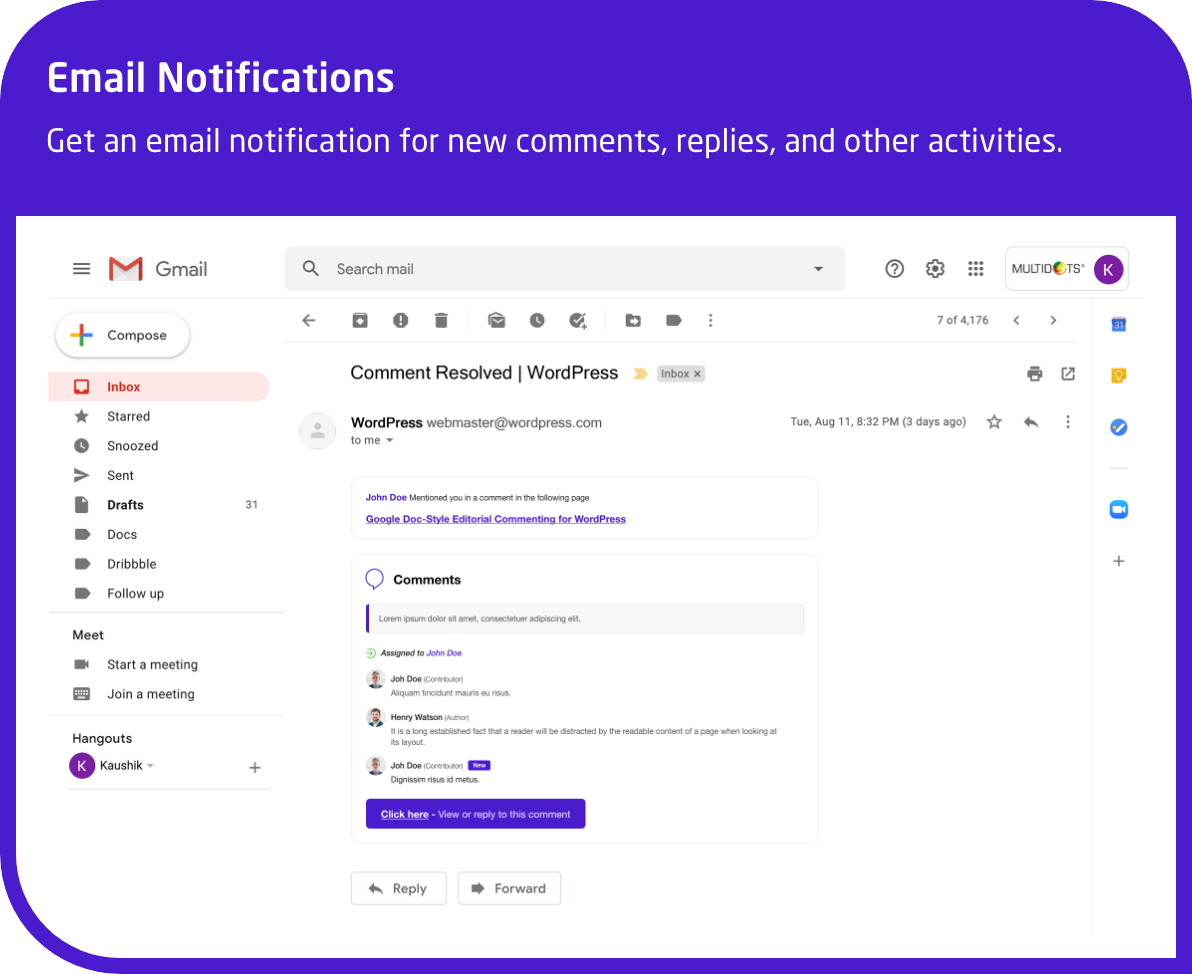Click the '7 of 4,176' counter
The width and height of the screenshot is (1192, 974).
(962, 320)
